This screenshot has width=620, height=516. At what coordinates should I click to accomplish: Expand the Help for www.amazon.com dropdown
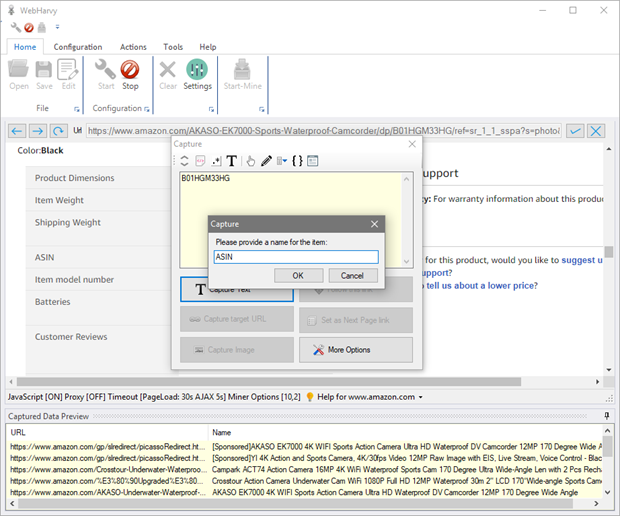[x=421, y=397]
